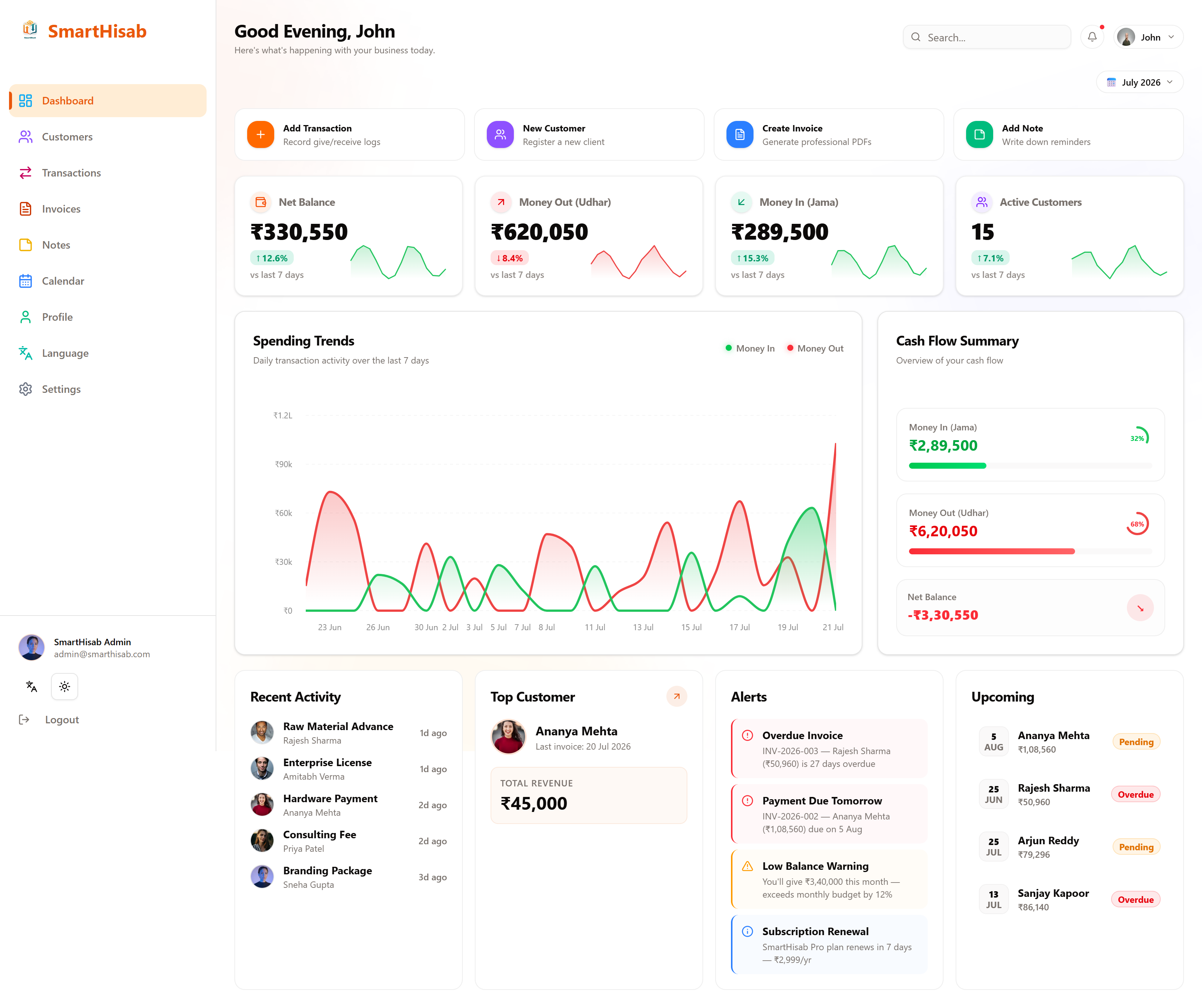Click Rajesh Sharma's Overdue status badge
The height and width of the screenshot is (1008, 1202).
click(x=1136, y=794)
